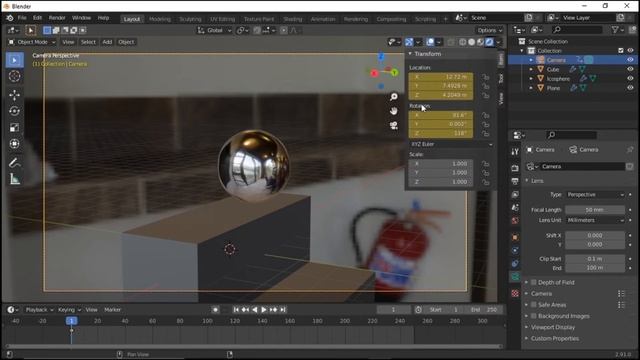Switch to rendered viewport shading

[x=489, y=42]
